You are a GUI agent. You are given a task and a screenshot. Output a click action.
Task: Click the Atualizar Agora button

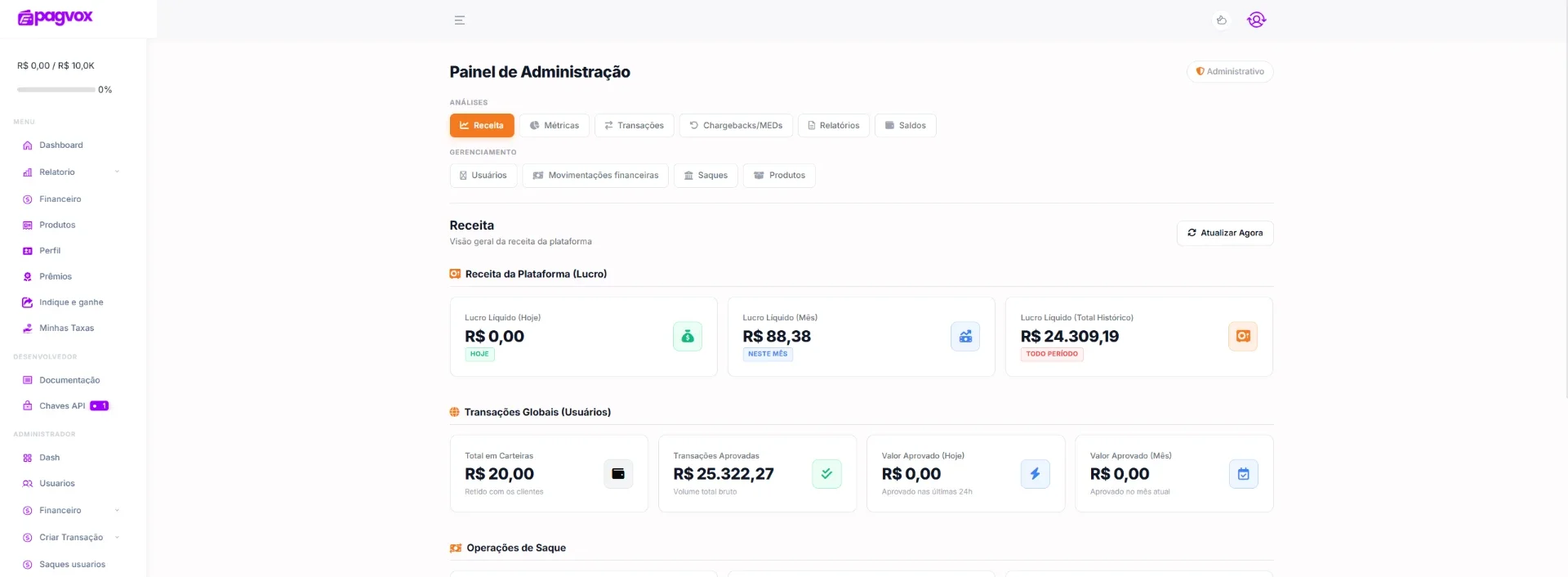pyautogui.click(x=1225, y=233)
